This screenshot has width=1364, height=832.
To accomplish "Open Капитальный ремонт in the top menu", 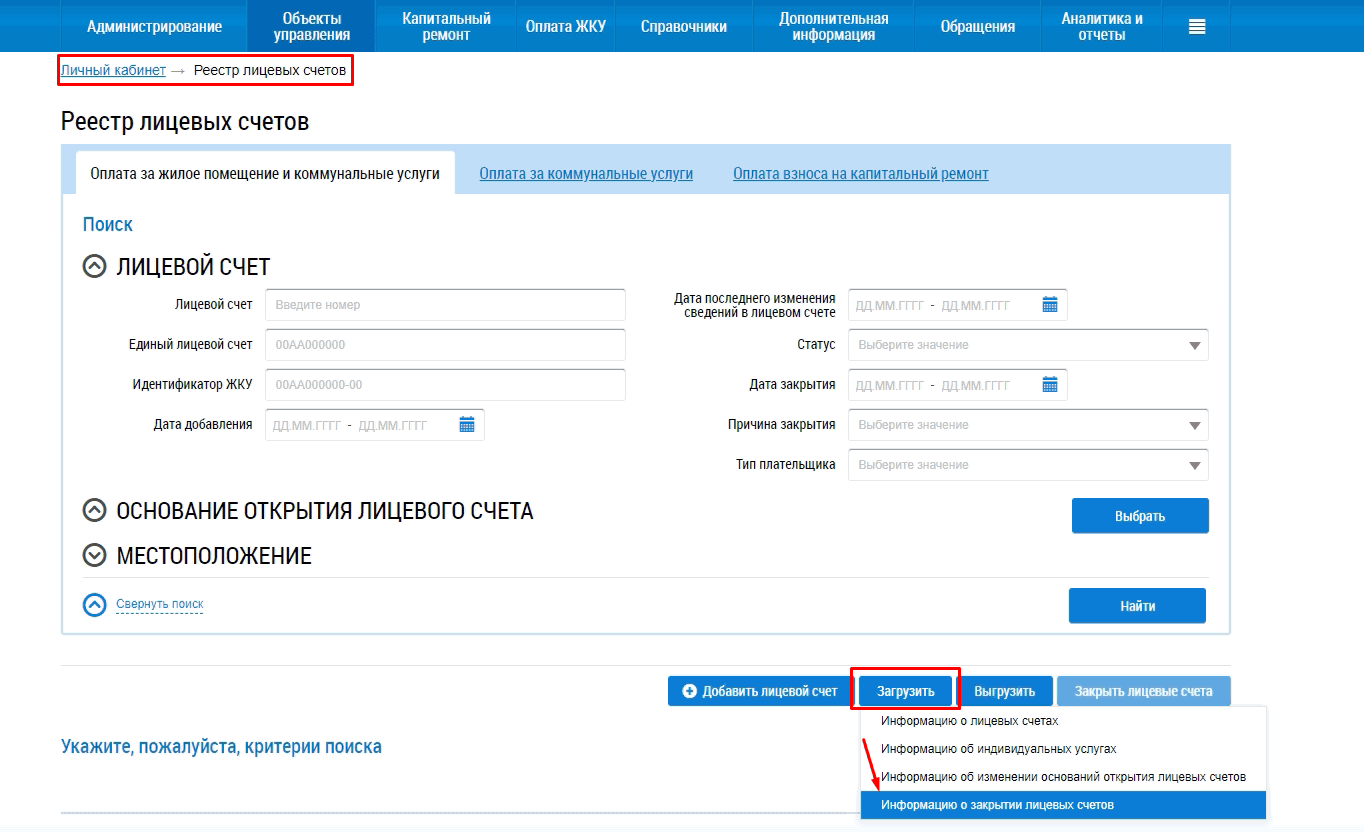I will (x=446, y=27).
